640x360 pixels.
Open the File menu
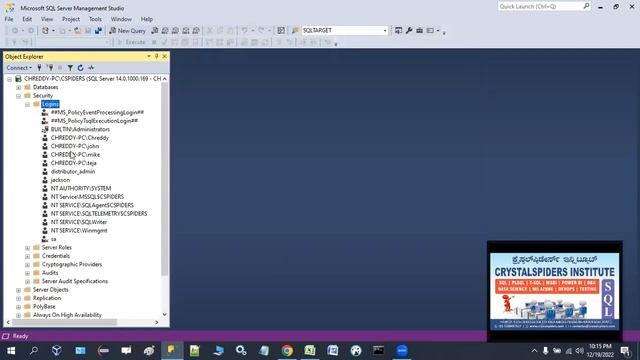(x=9, y=19)
